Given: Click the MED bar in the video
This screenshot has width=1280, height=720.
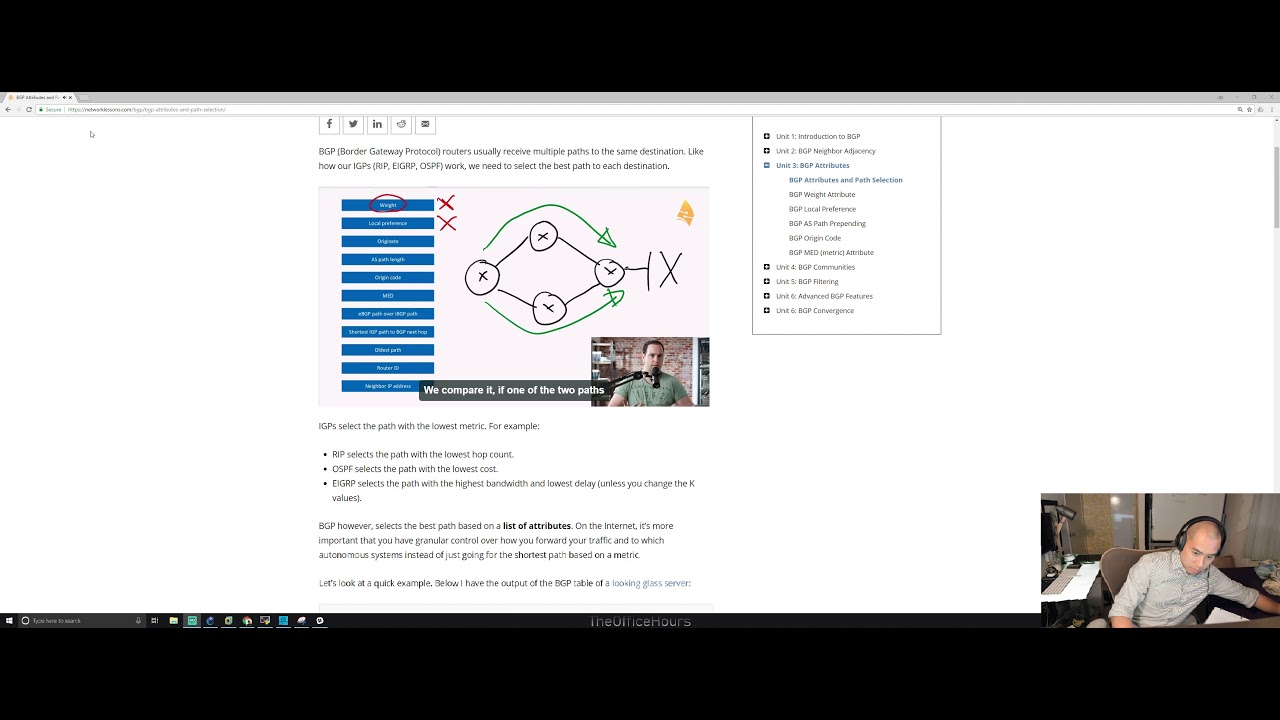Looking at the screenshot, I should click(x=388, y=295).
